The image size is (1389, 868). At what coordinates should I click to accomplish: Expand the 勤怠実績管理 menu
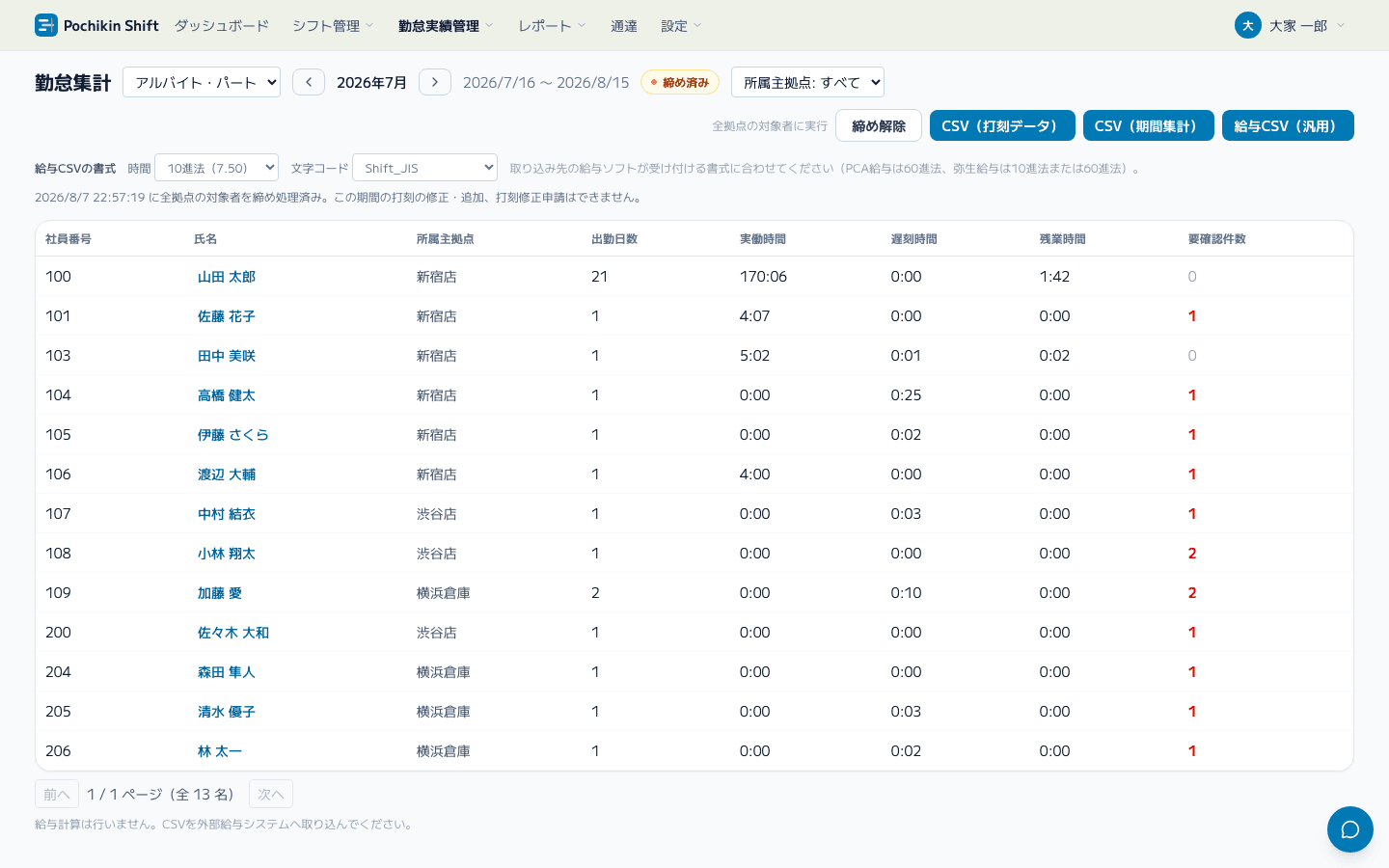click(446, 26)
